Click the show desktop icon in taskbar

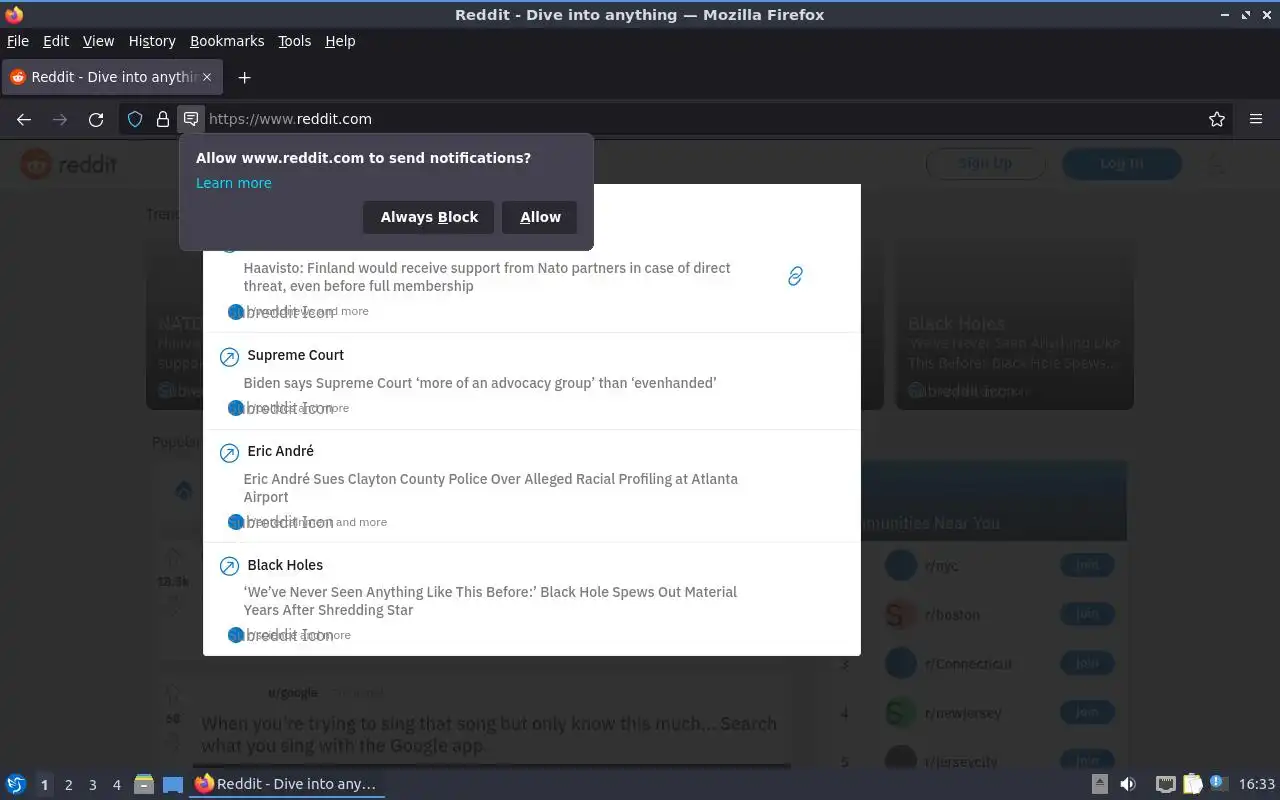[173, 784]
